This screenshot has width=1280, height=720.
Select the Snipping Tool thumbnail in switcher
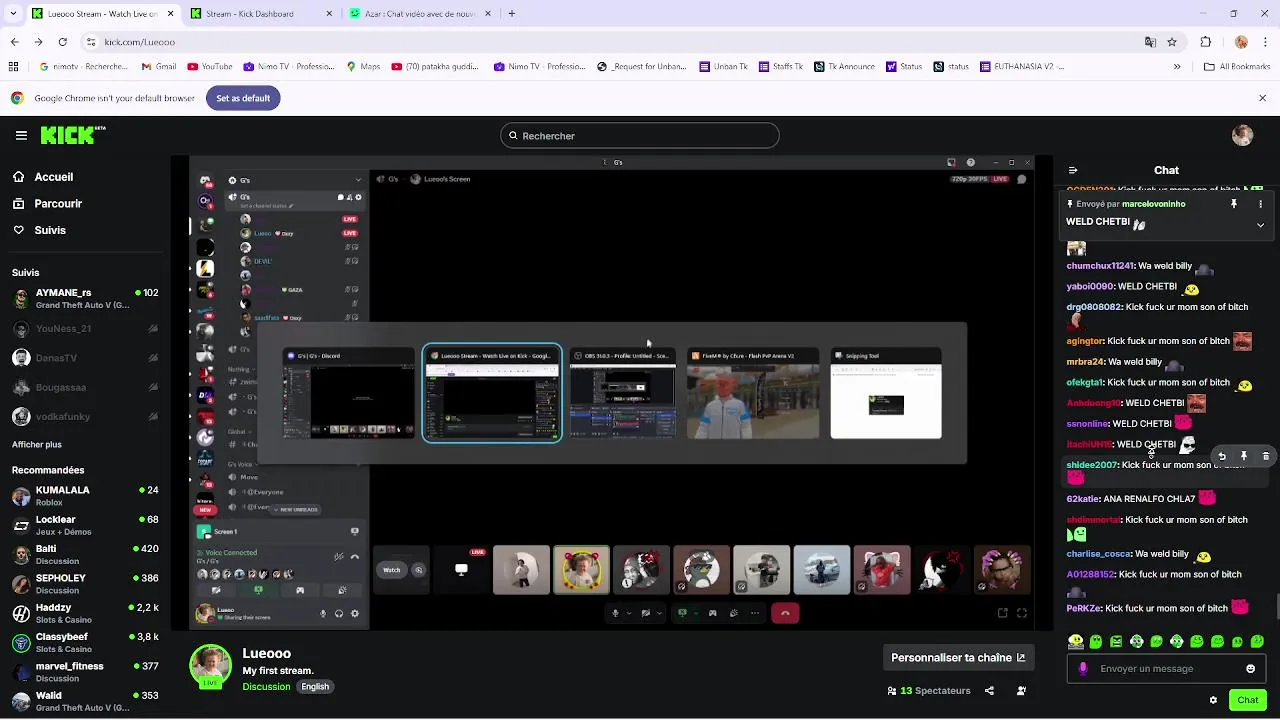click(886, 393)
